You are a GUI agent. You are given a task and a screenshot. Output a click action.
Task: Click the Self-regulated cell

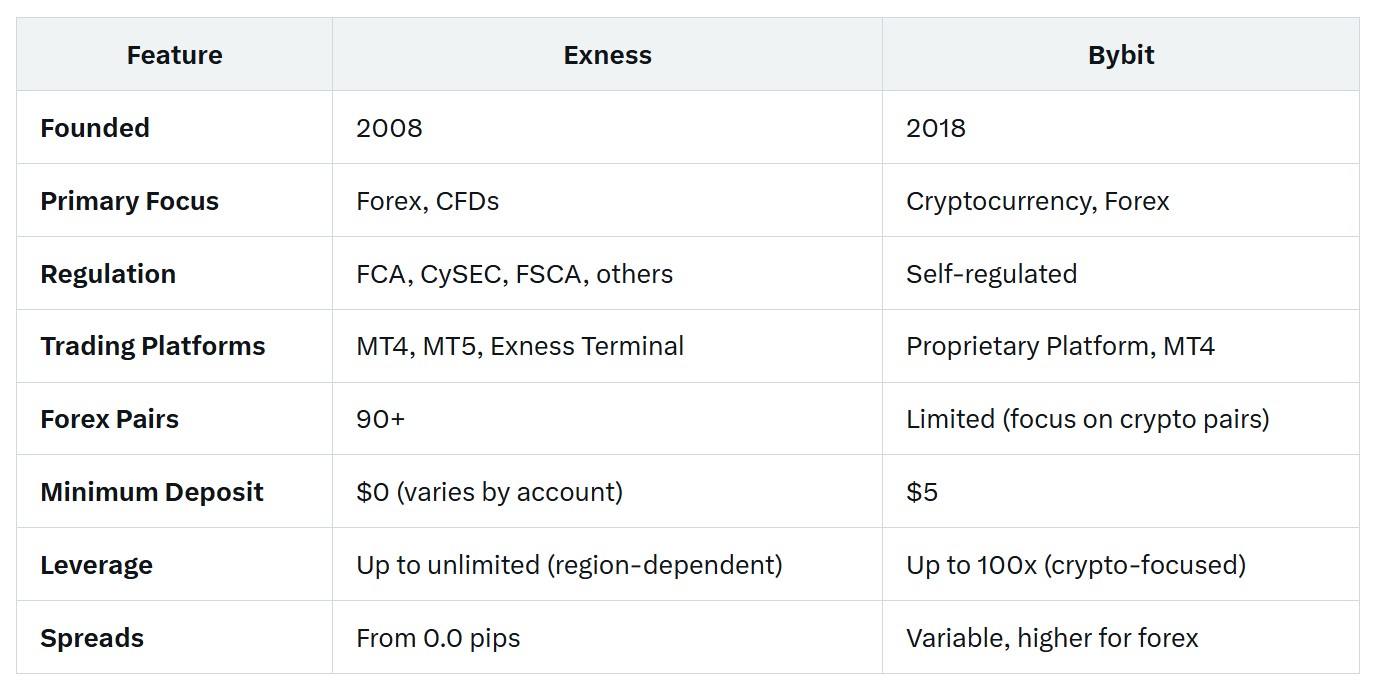tap(991, 274)
